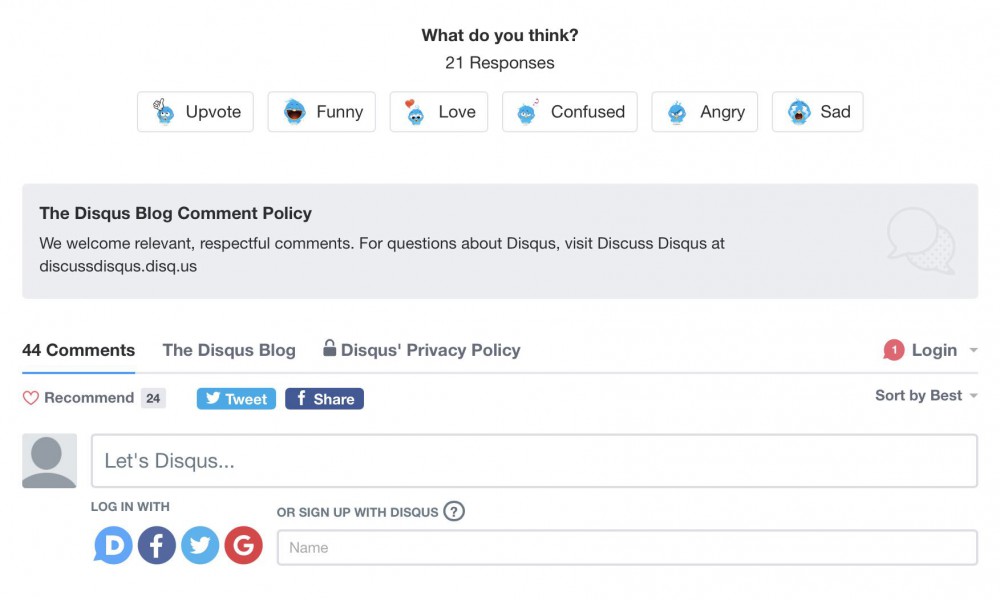Click the Sort by Best arrow
The image size is (1000, 600).
(973, 396)
